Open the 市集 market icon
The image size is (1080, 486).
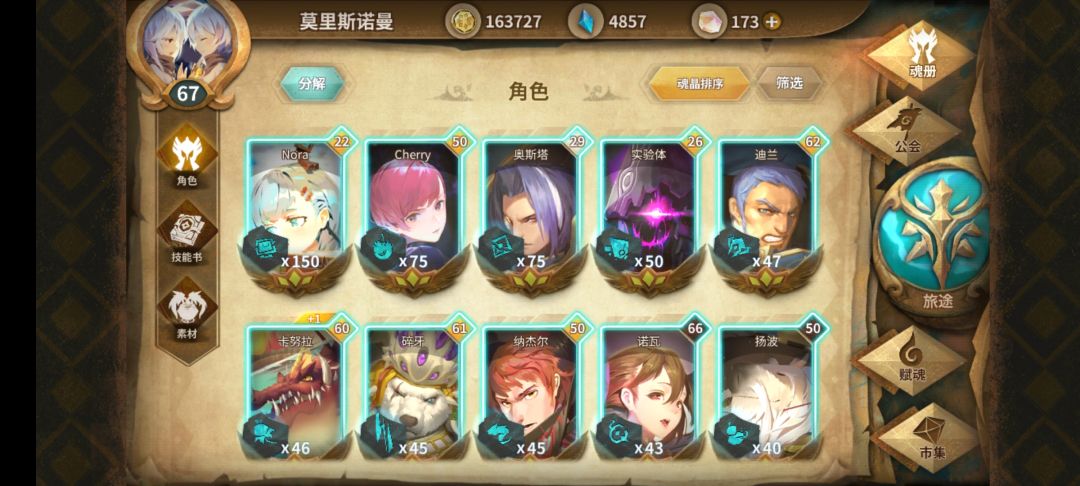pyautogui.click(x=928, y=436)
